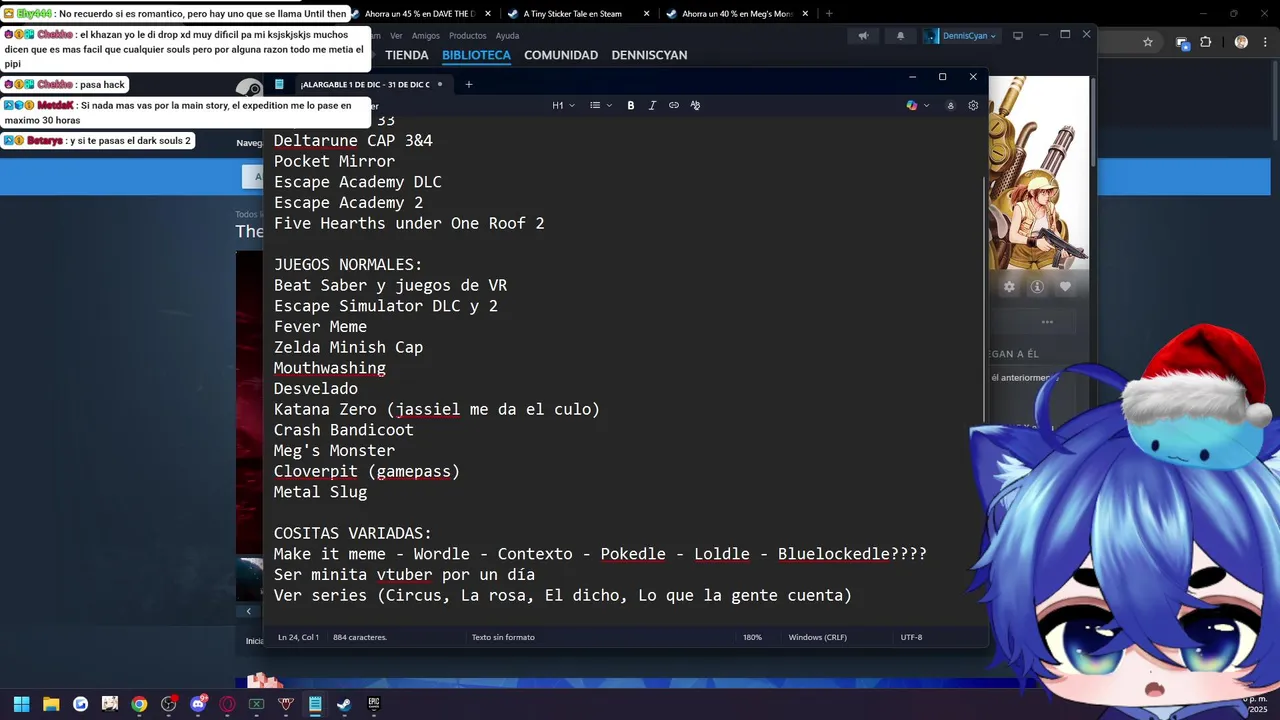Open Discord from taskbar

click(198, 704)
